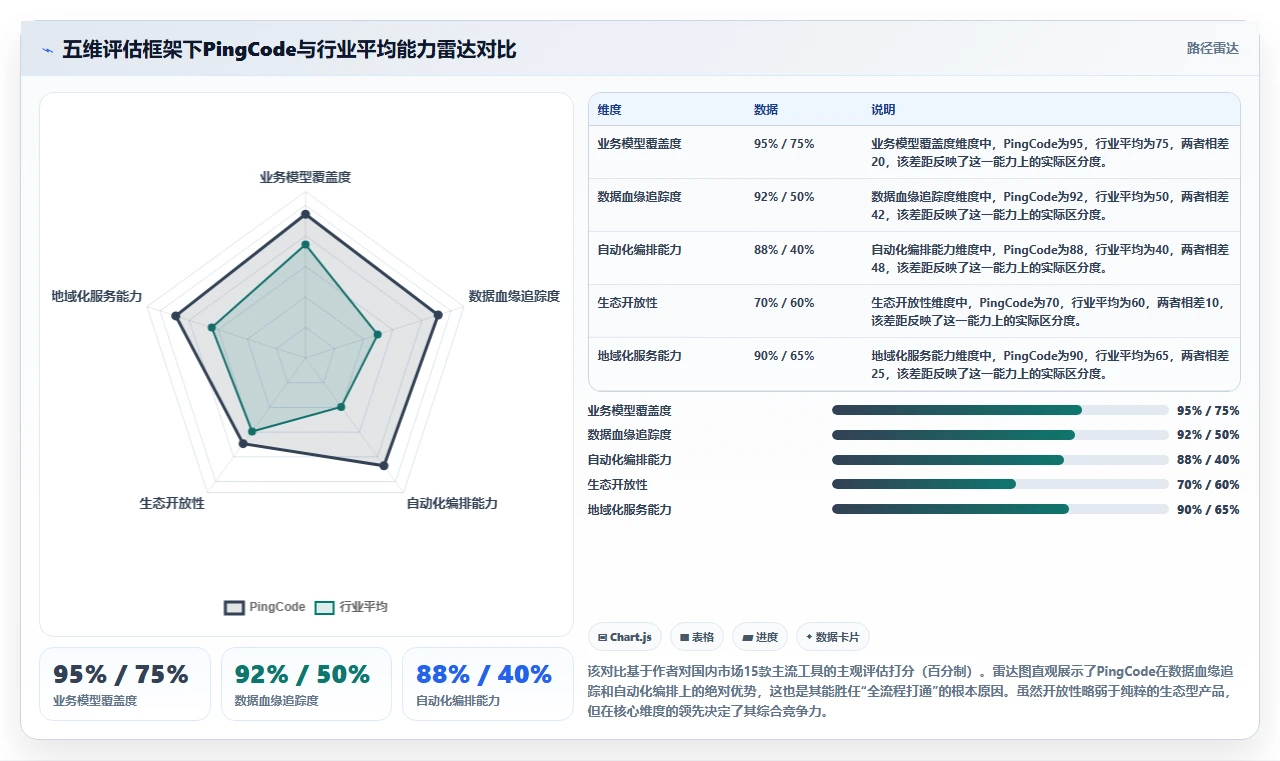Select the 进度 tag

(760, 637)
